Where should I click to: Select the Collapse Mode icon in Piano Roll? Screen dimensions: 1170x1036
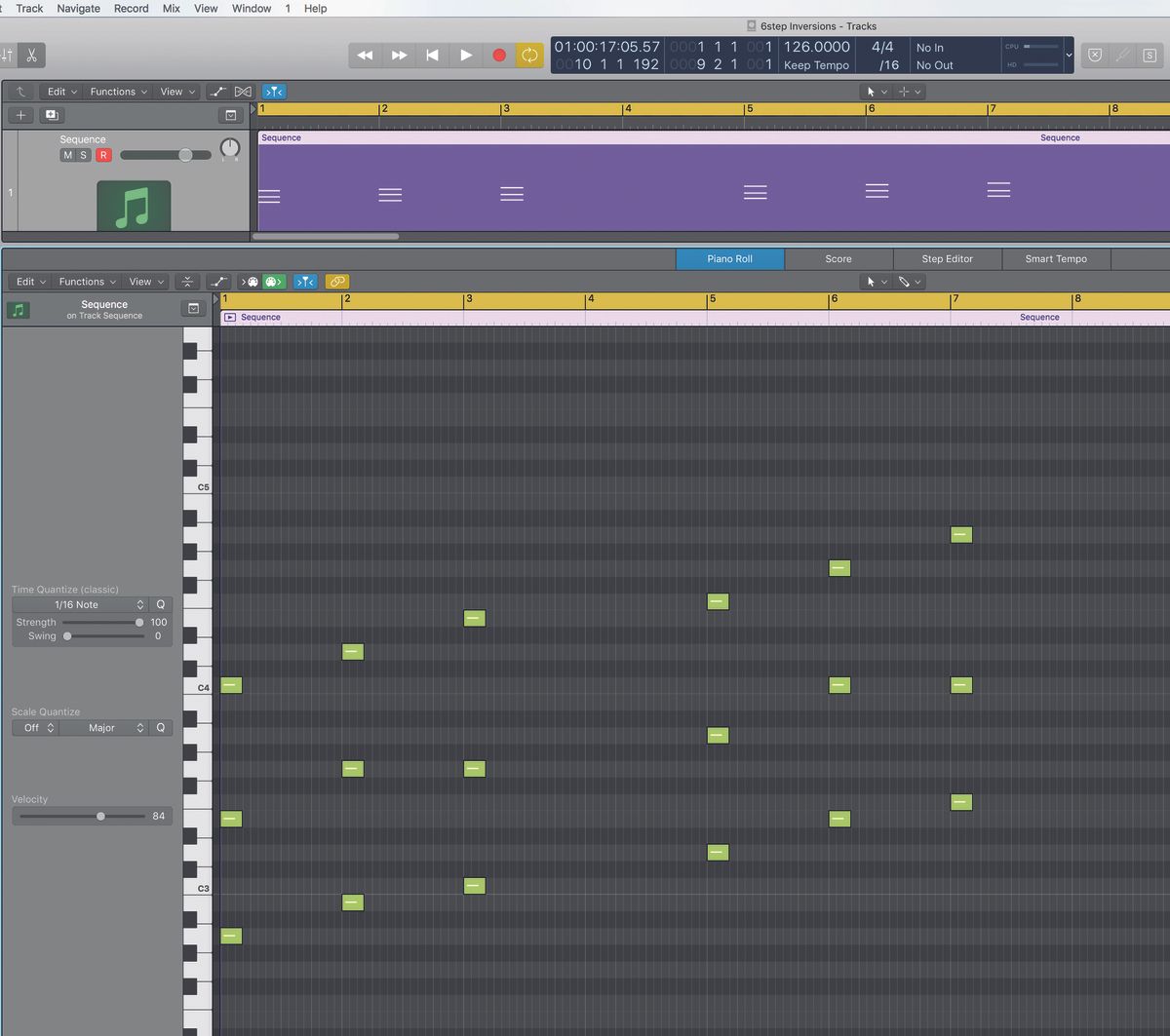[187, 282]
